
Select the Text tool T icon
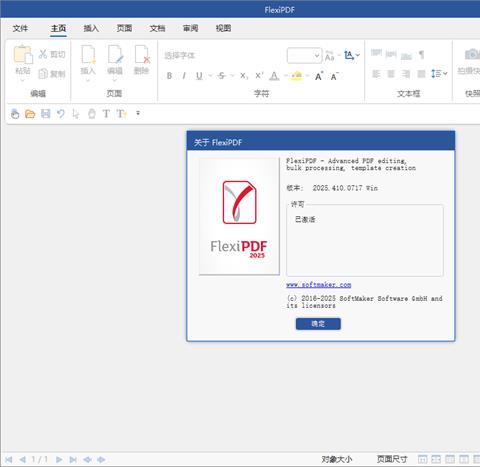[106, 114]
